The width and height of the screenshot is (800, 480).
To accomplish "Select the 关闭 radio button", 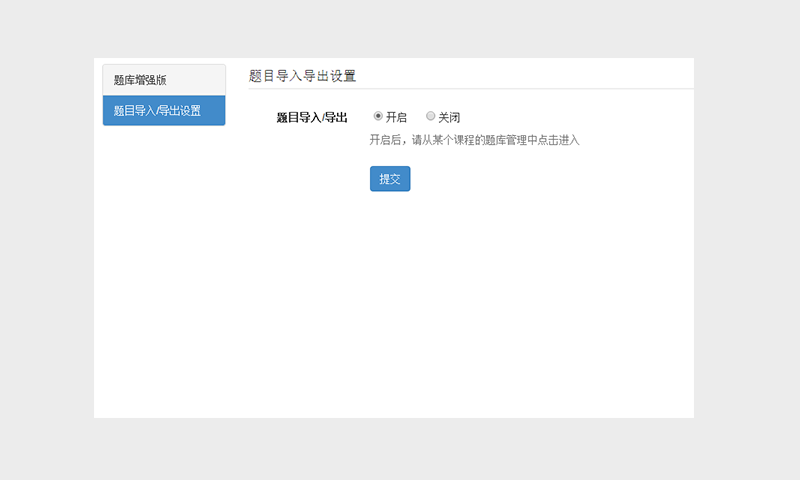I will [x=431, y=116].
